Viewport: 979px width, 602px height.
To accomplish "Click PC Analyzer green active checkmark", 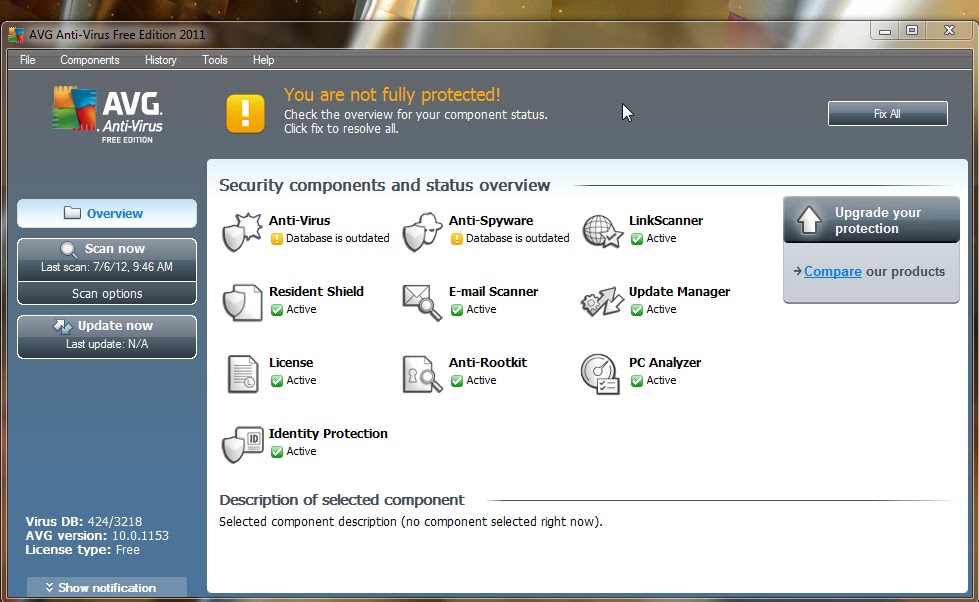I will pos(637,381).
